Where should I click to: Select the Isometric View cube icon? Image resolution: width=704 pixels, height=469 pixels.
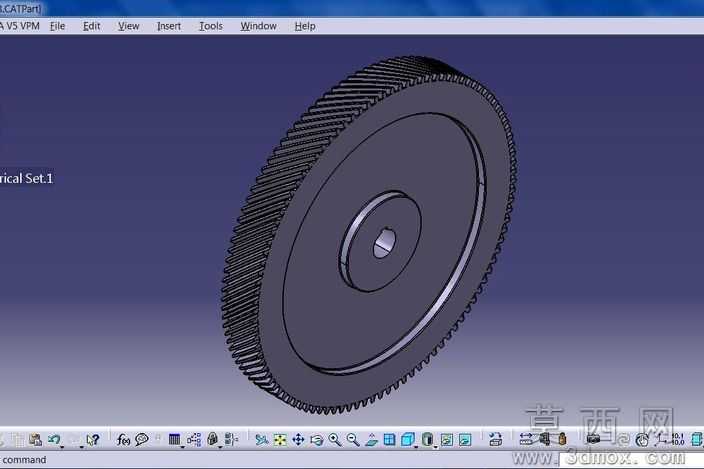(x=408, y=439)
